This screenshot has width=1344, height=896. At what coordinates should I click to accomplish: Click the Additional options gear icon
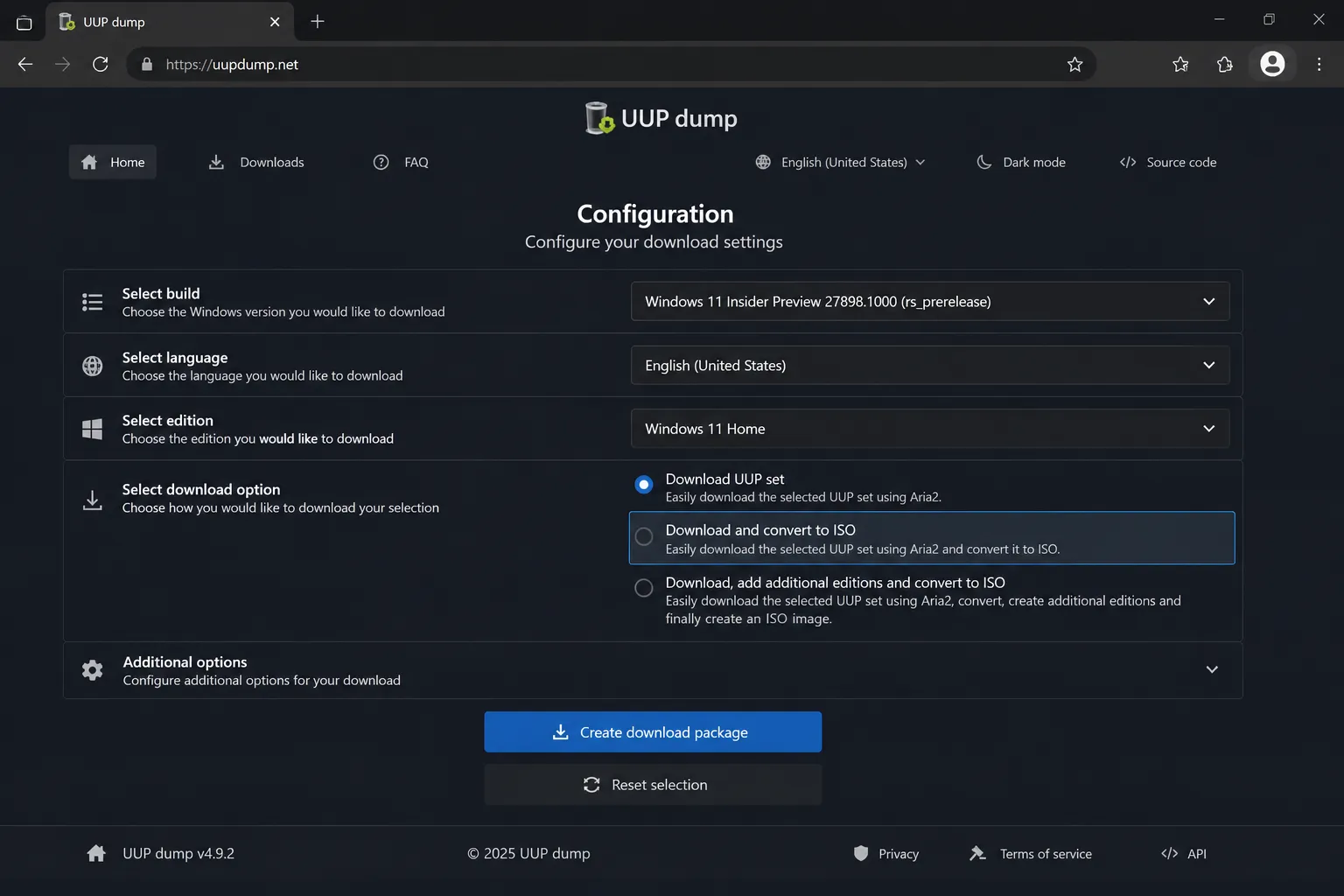(x=92, y=670)
